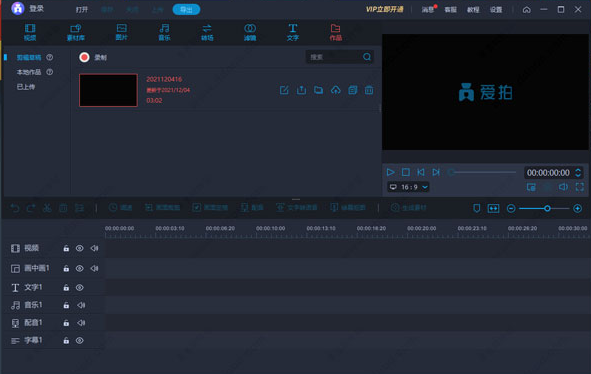The height and width of the screenshot is (374, 591).
Task: Click the blue 导出 export button
Action: [x=186, y=9]
